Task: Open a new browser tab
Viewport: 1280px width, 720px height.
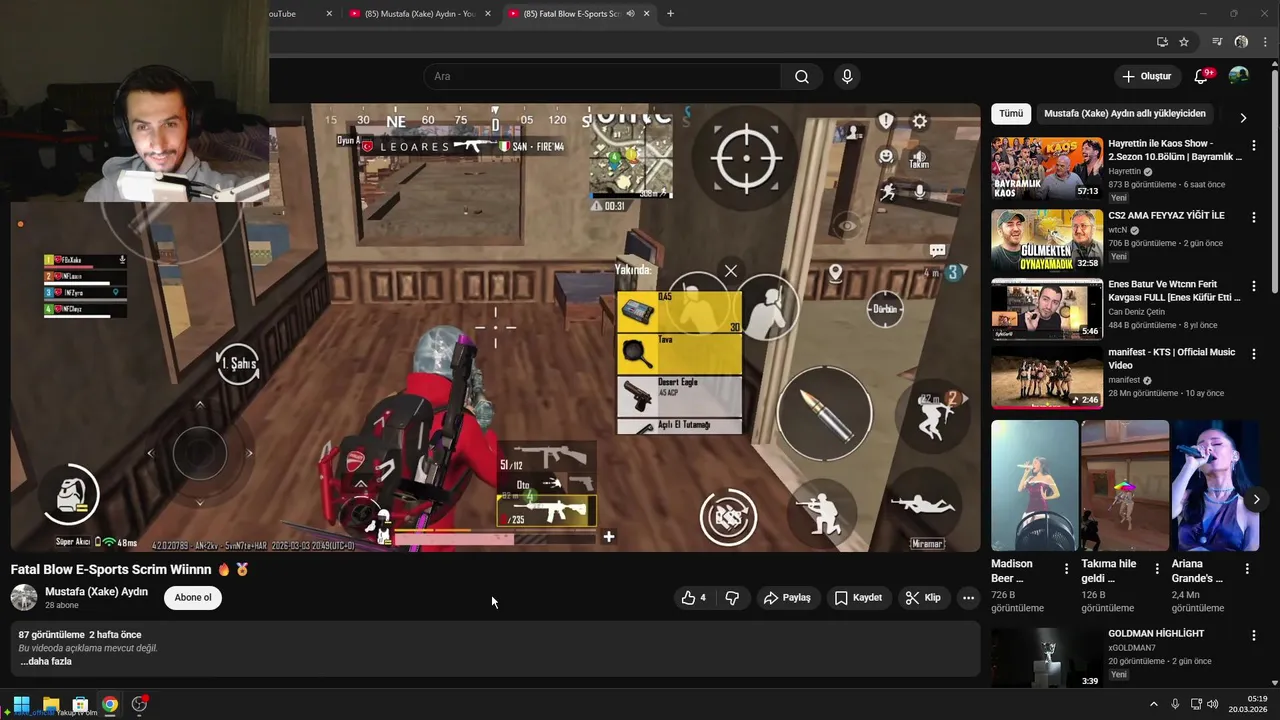Action: tap(670, 14)
